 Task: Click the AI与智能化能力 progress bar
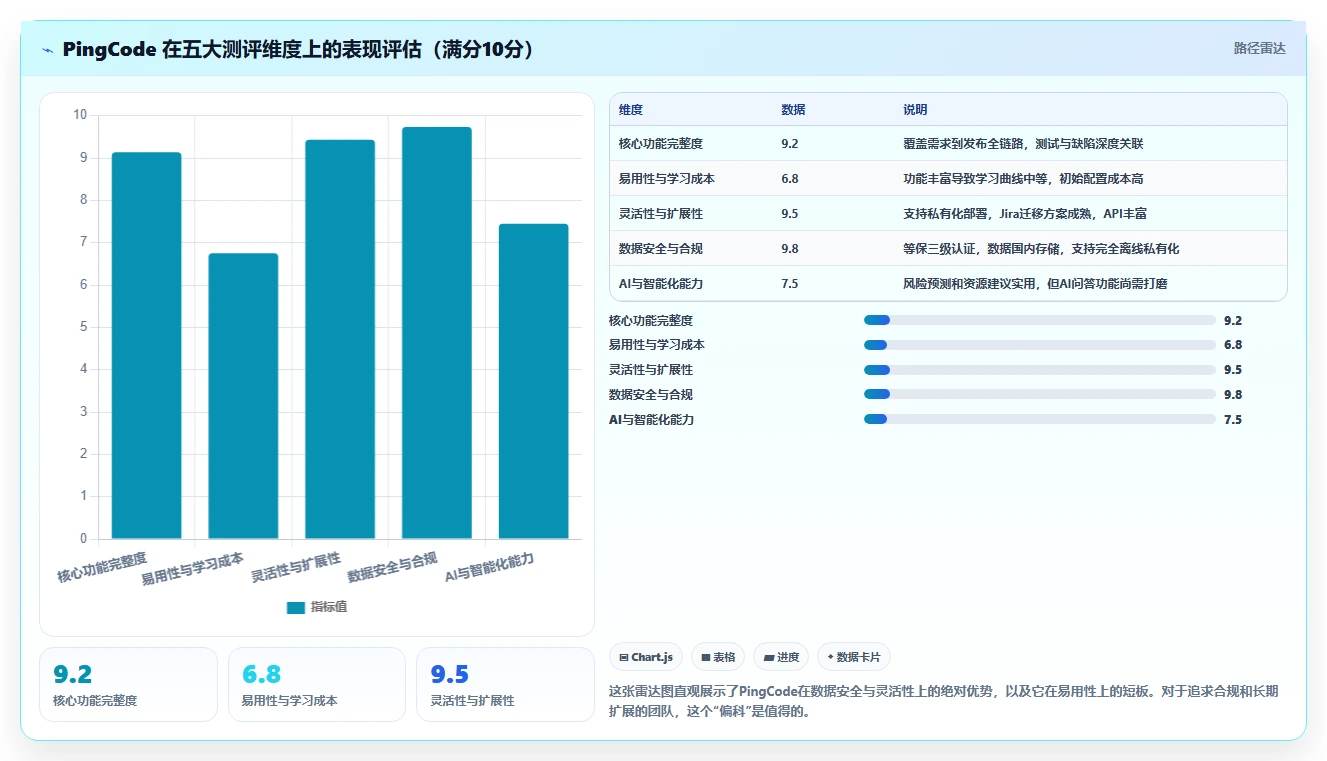click(1040, 419)
